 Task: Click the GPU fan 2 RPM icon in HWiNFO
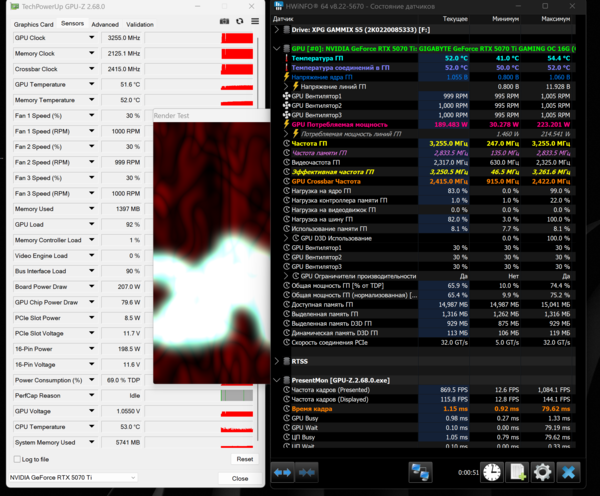287,106
